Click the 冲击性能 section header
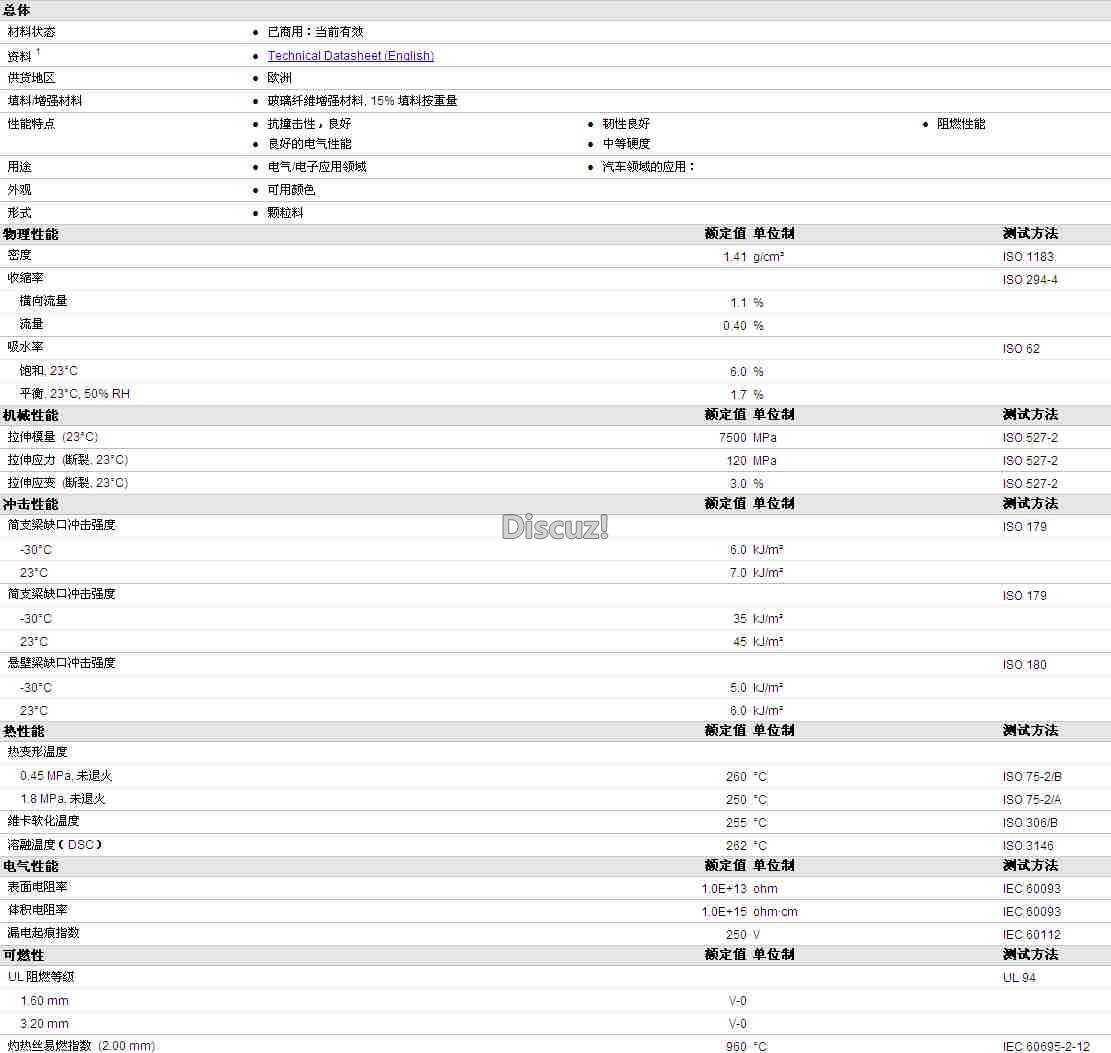Screen dimensions: 1111x1053 tap(30, 505)
